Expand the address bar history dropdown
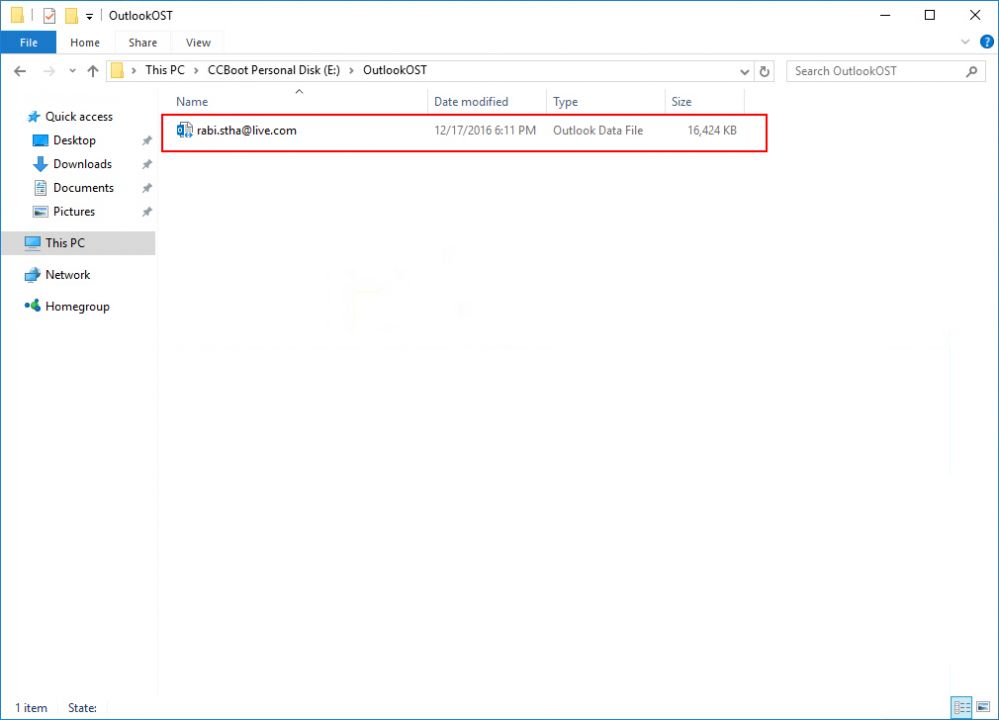 [x=744, y=71]
